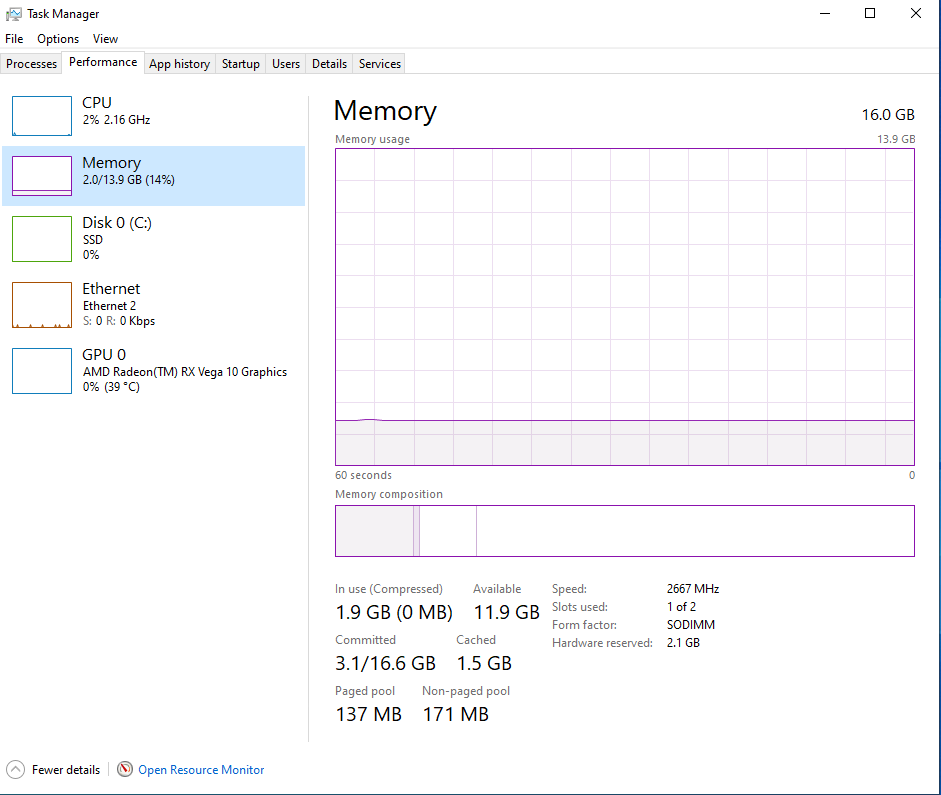The width and height of the screenshot is (941, 795).
Task: Switch to the App history tab
Action: (x=179, y=64)
